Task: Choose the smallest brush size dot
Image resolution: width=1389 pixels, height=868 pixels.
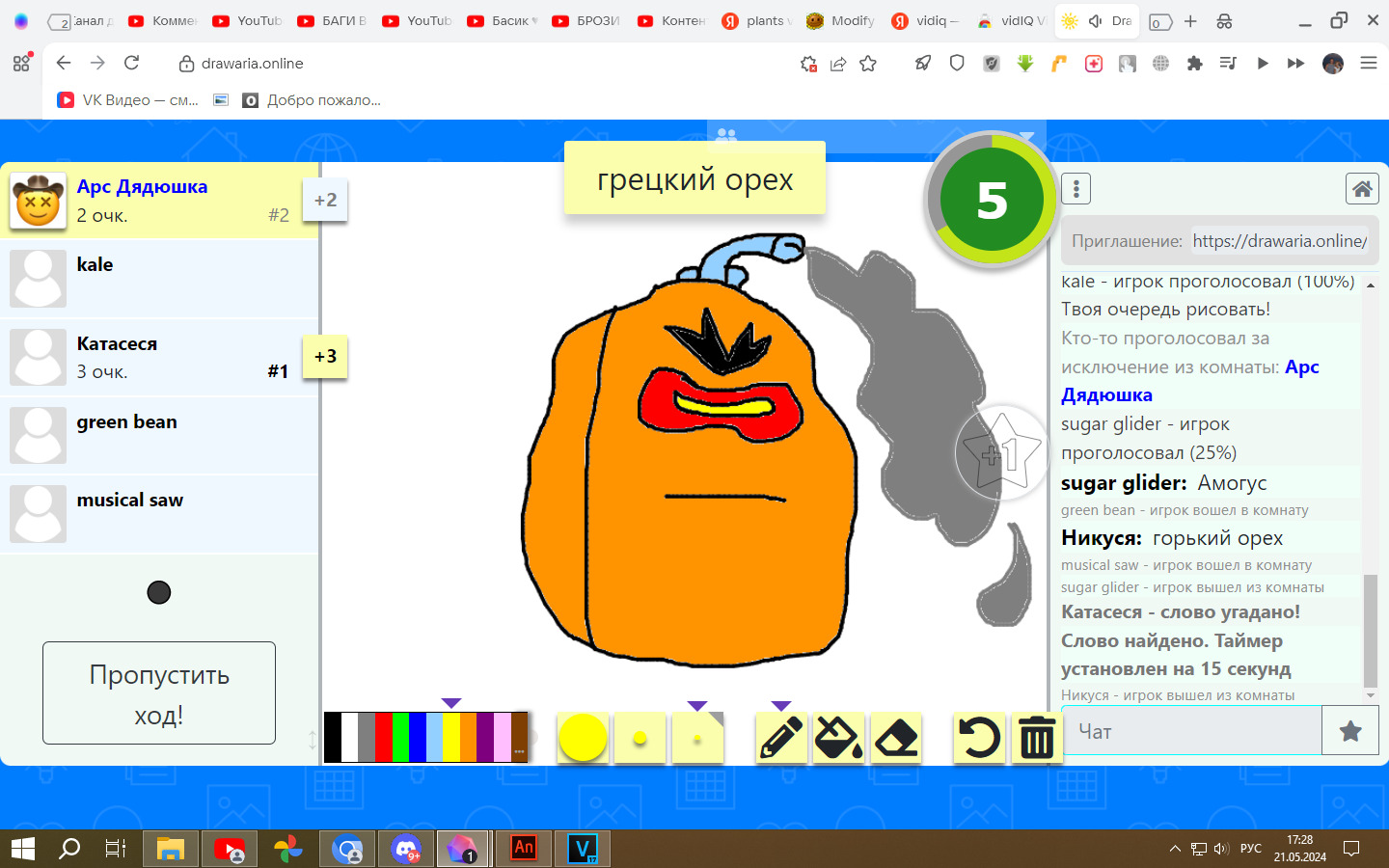Action: click(x=697, y=738)
